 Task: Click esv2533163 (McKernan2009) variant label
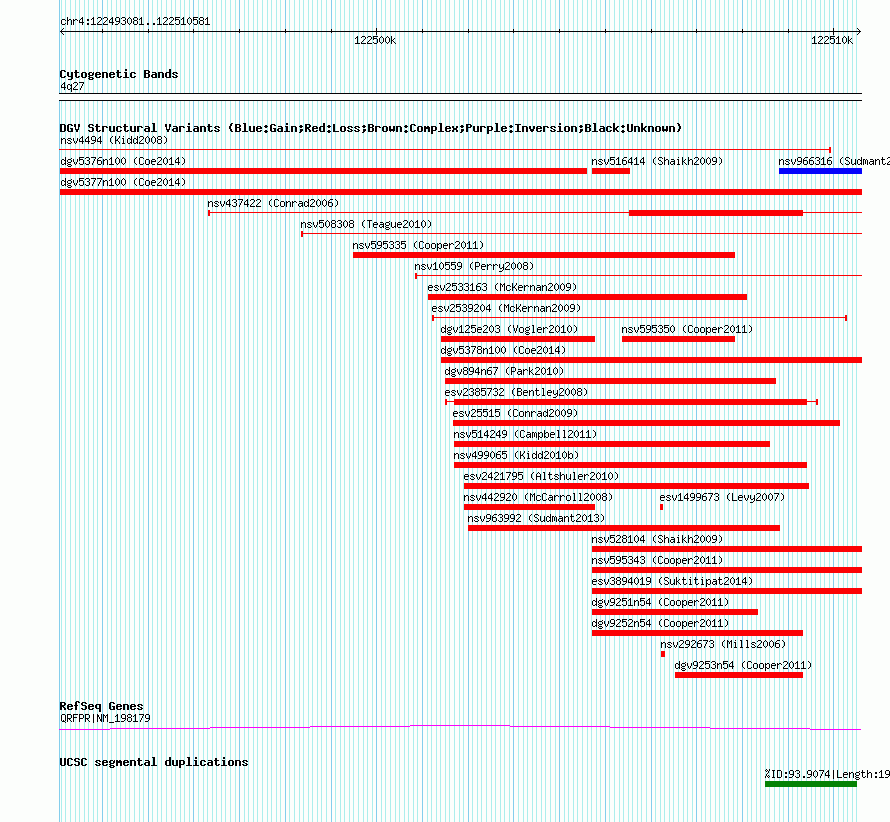click(502, 287)
